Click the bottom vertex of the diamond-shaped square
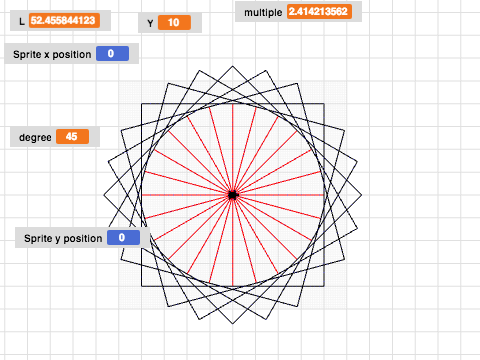Viewport: 480px width, 360px height. click(233, 323)
